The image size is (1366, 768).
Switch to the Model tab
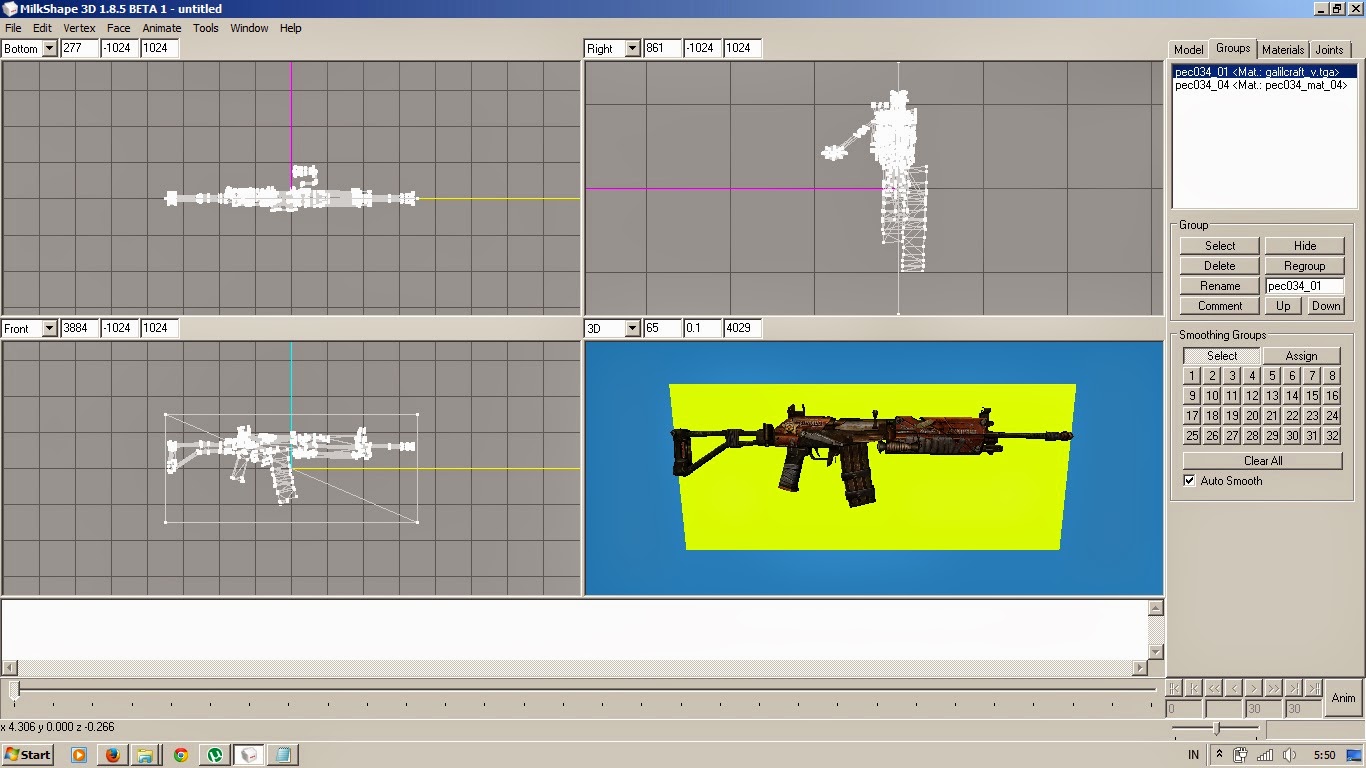pos(1188,50)
